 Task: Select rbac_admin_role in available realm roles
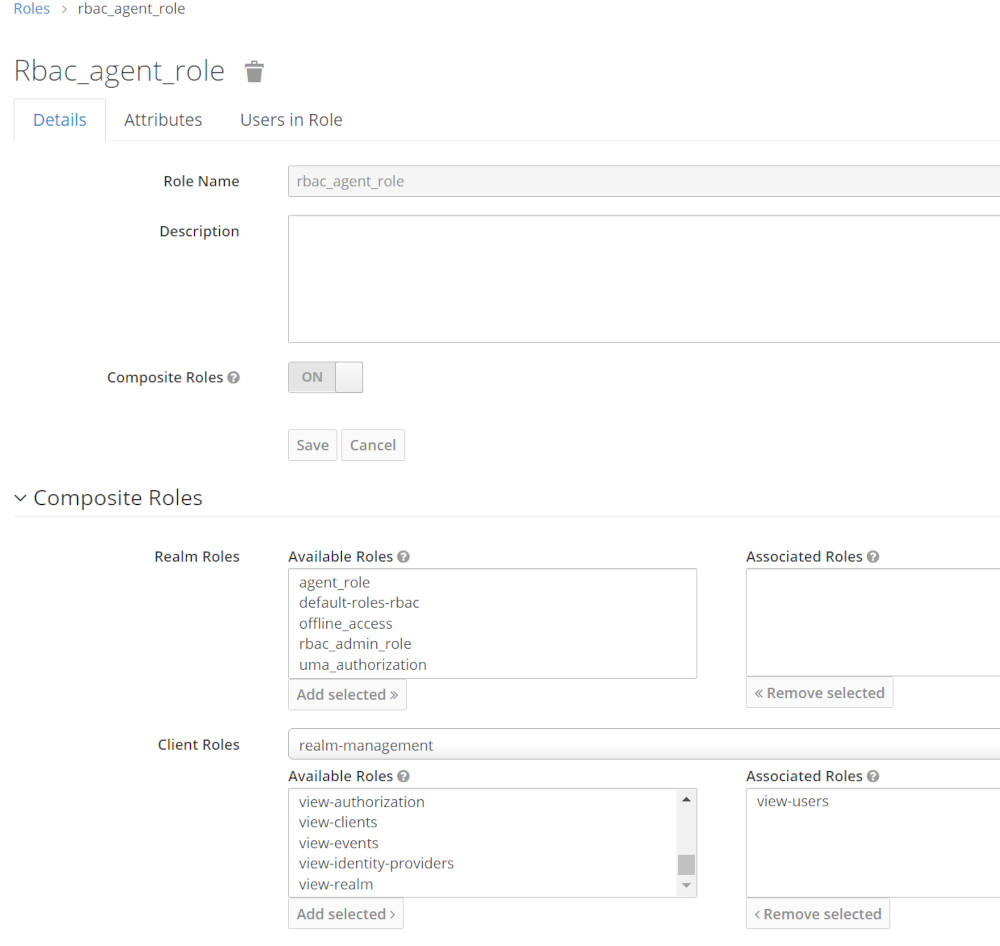(x=355, y=644)
